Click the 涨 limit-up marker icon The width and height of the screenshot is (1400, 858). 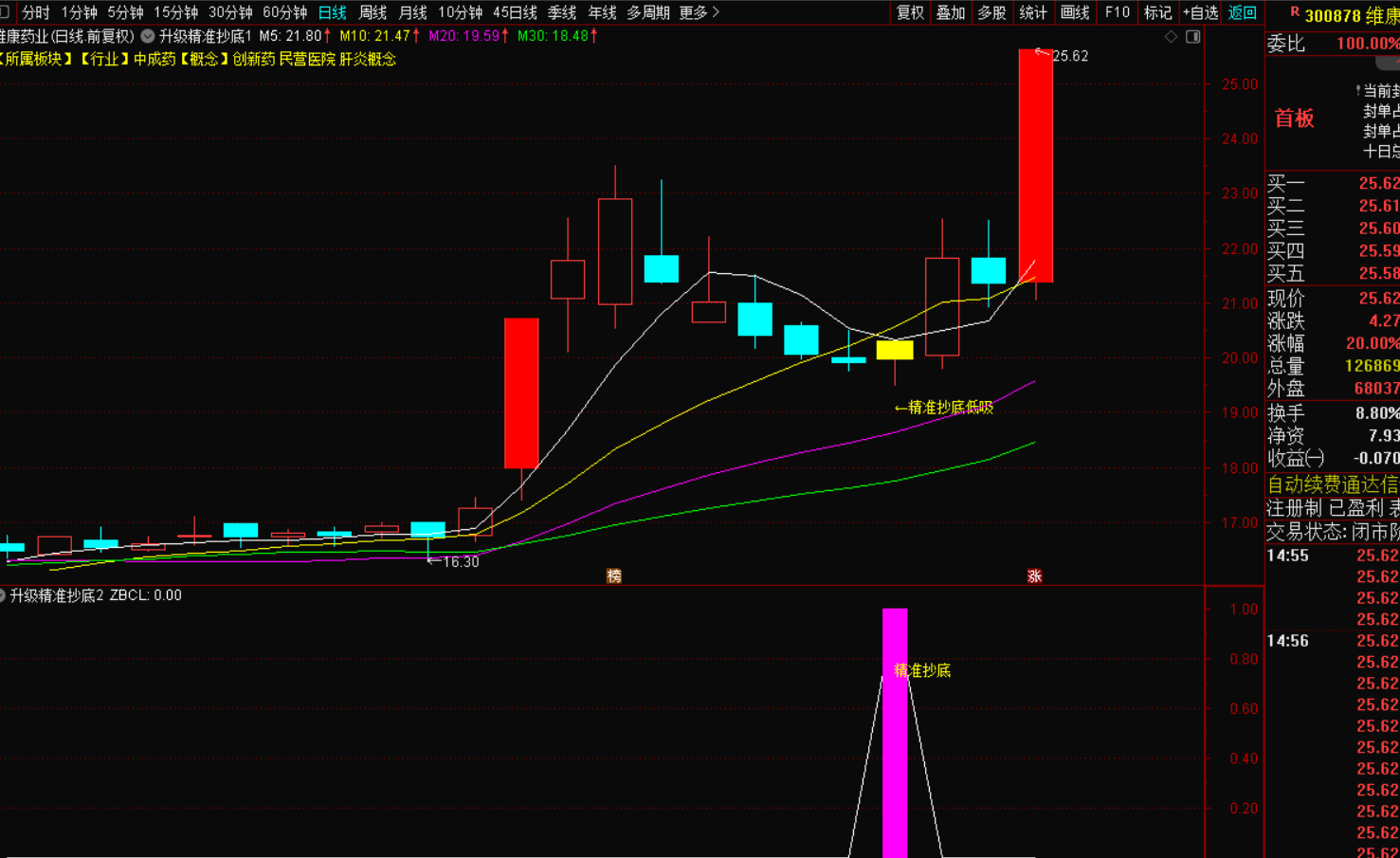coord(1034,576)
